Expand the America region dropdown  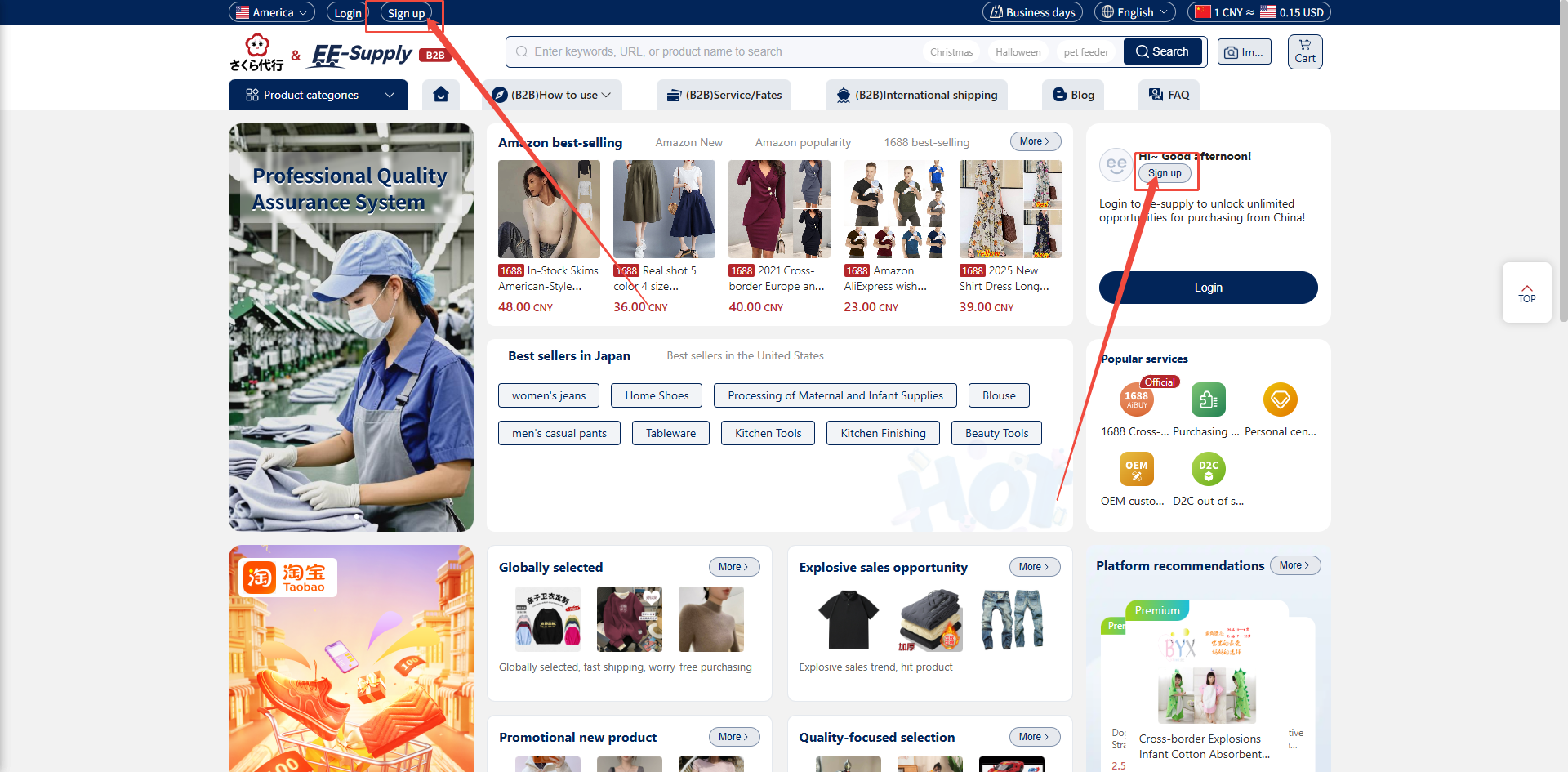tap(272, 12)
